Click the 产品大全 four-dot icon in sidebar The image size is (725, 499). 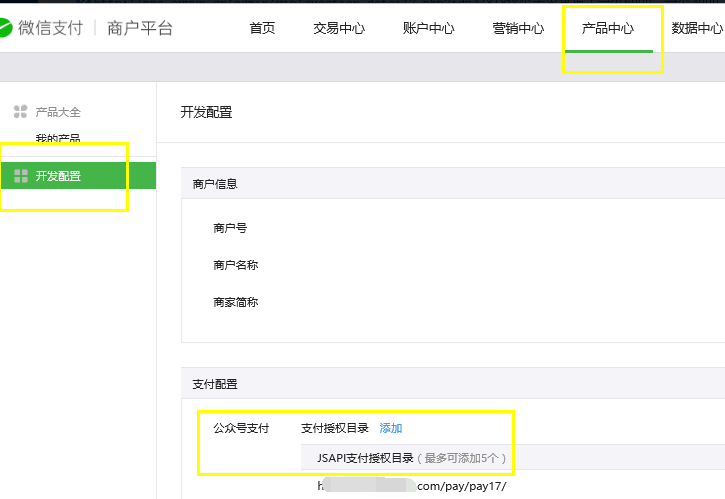click(21, 112)
